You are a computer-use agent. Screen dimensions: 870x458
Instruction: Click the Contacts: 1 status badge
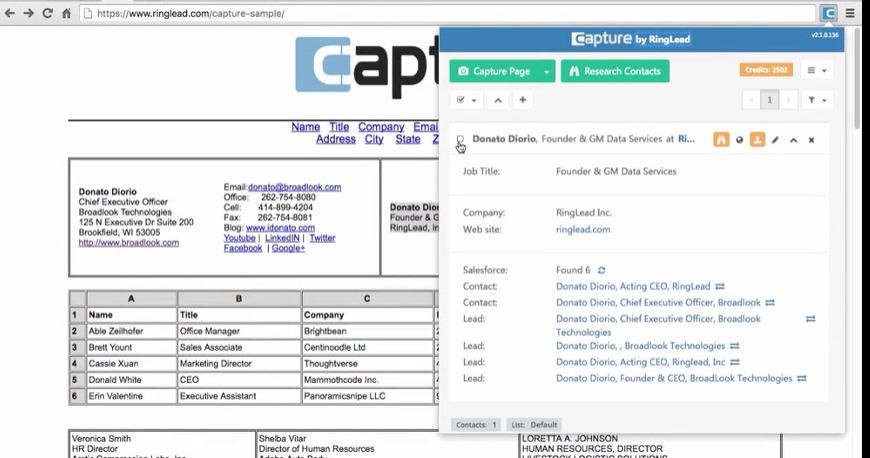476,425
